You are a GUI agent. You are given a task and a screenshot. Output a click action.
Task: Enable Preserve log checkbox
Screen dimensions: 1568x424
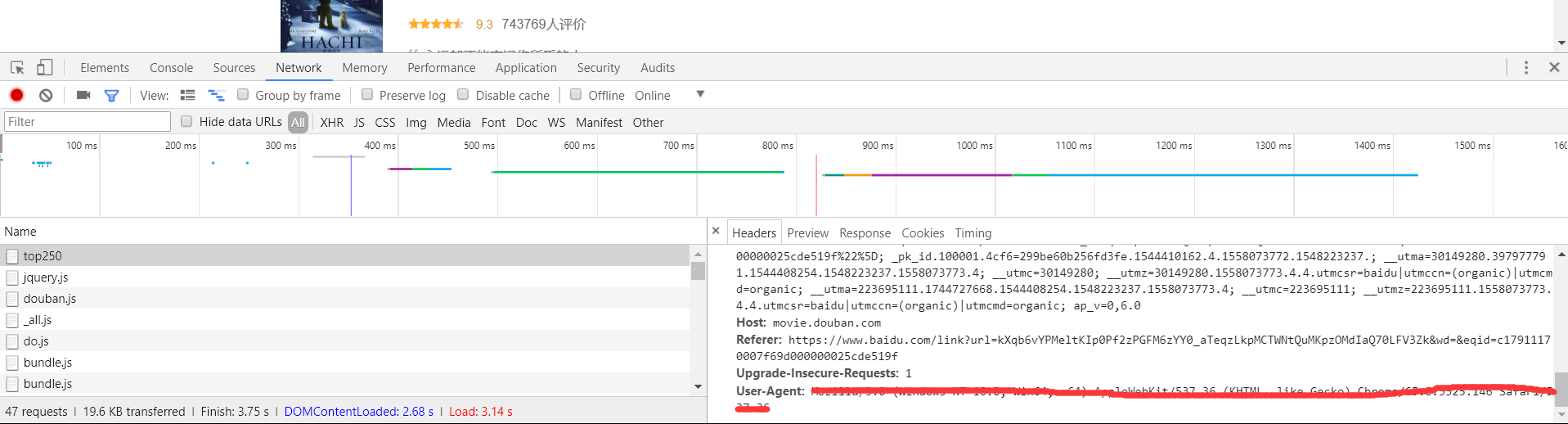(367, 95)
